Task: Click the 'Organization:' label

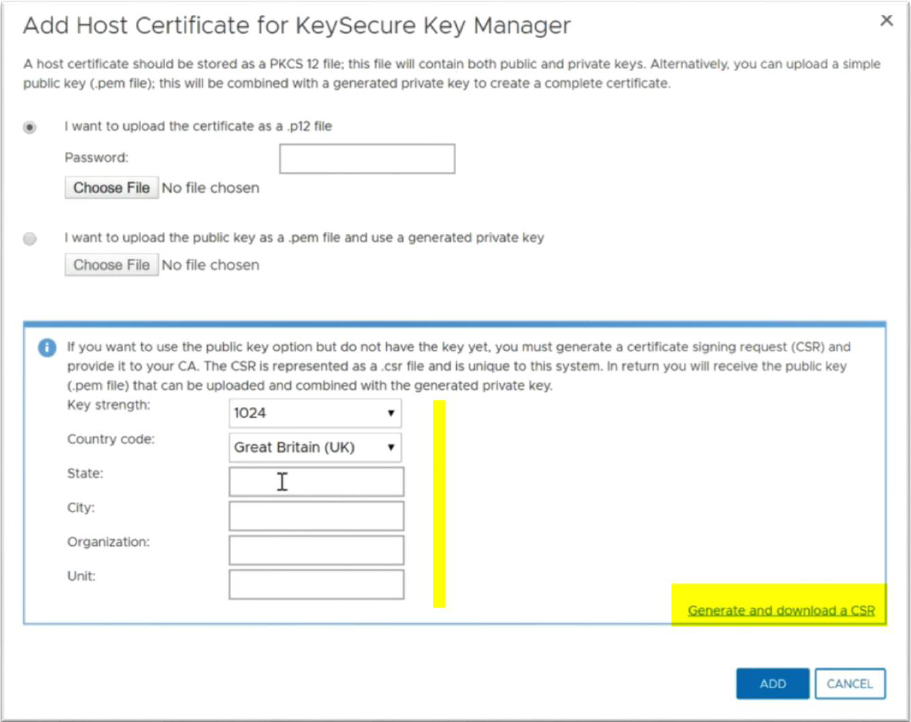Action: pyautogui.click(x=109, y=542)
